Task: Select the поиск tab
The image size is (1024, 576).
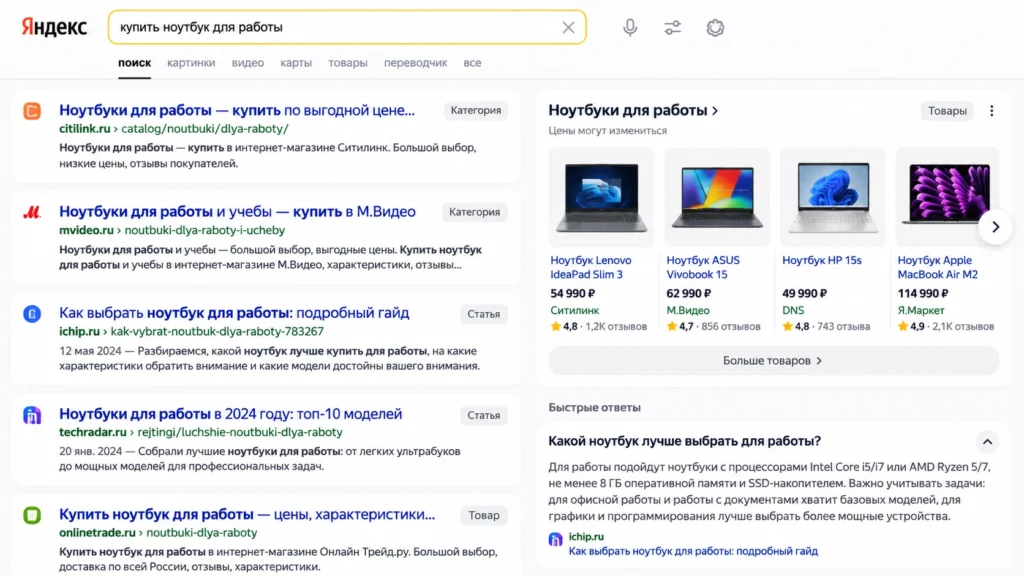Action: [x=135, y=63]
